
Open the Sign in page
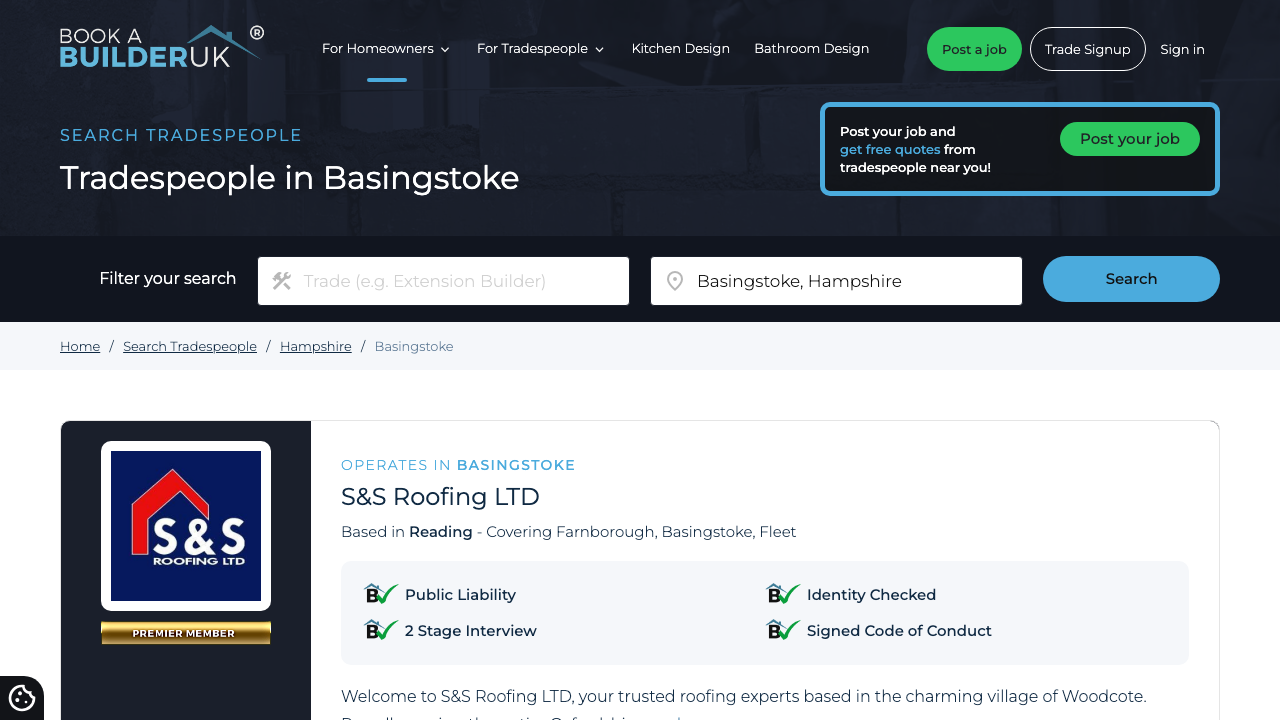click(1182, 48)
